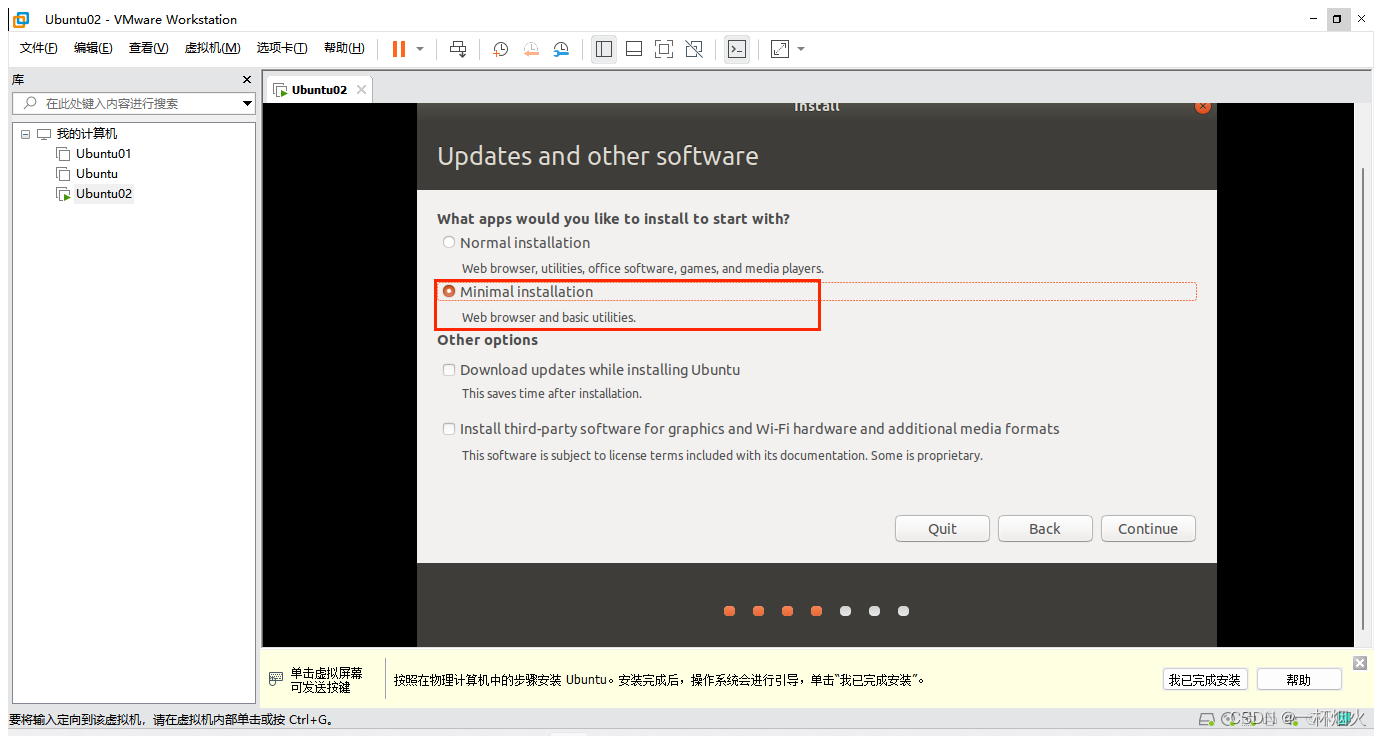Click the Back button
Viewport: 1382px width, 736px height.
1044,529
